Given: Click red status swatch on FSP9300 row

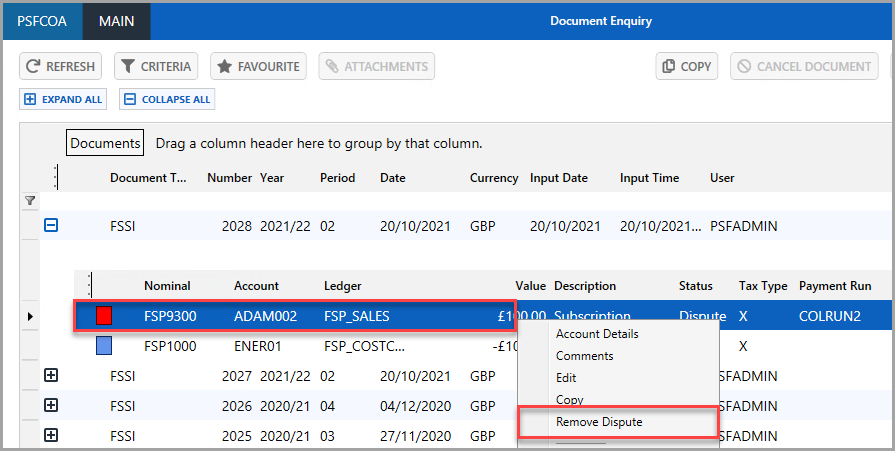Looking at the screenshot, I should (104, 316).
